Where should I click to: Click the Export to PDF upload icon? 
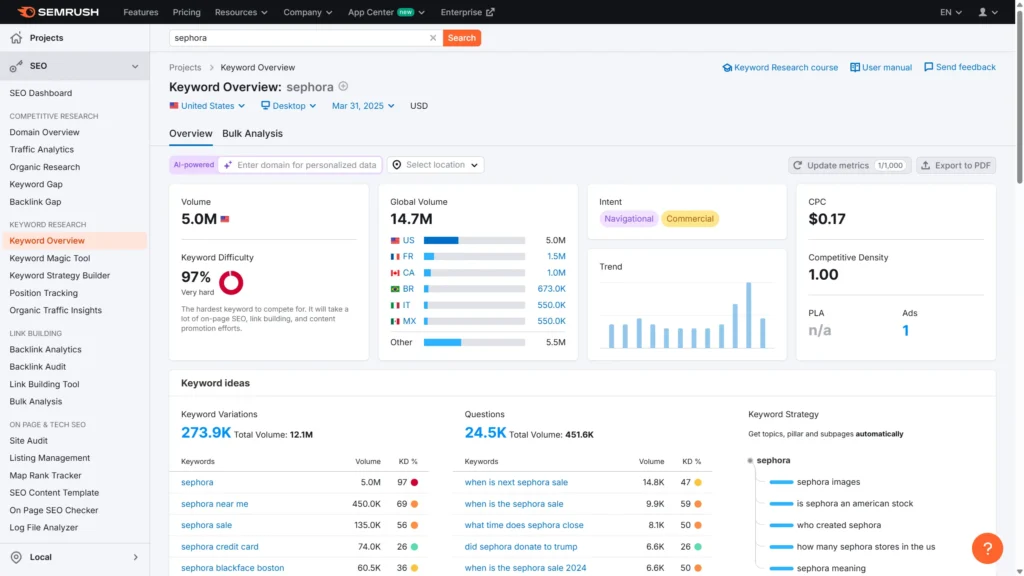(x=925, y=165)
